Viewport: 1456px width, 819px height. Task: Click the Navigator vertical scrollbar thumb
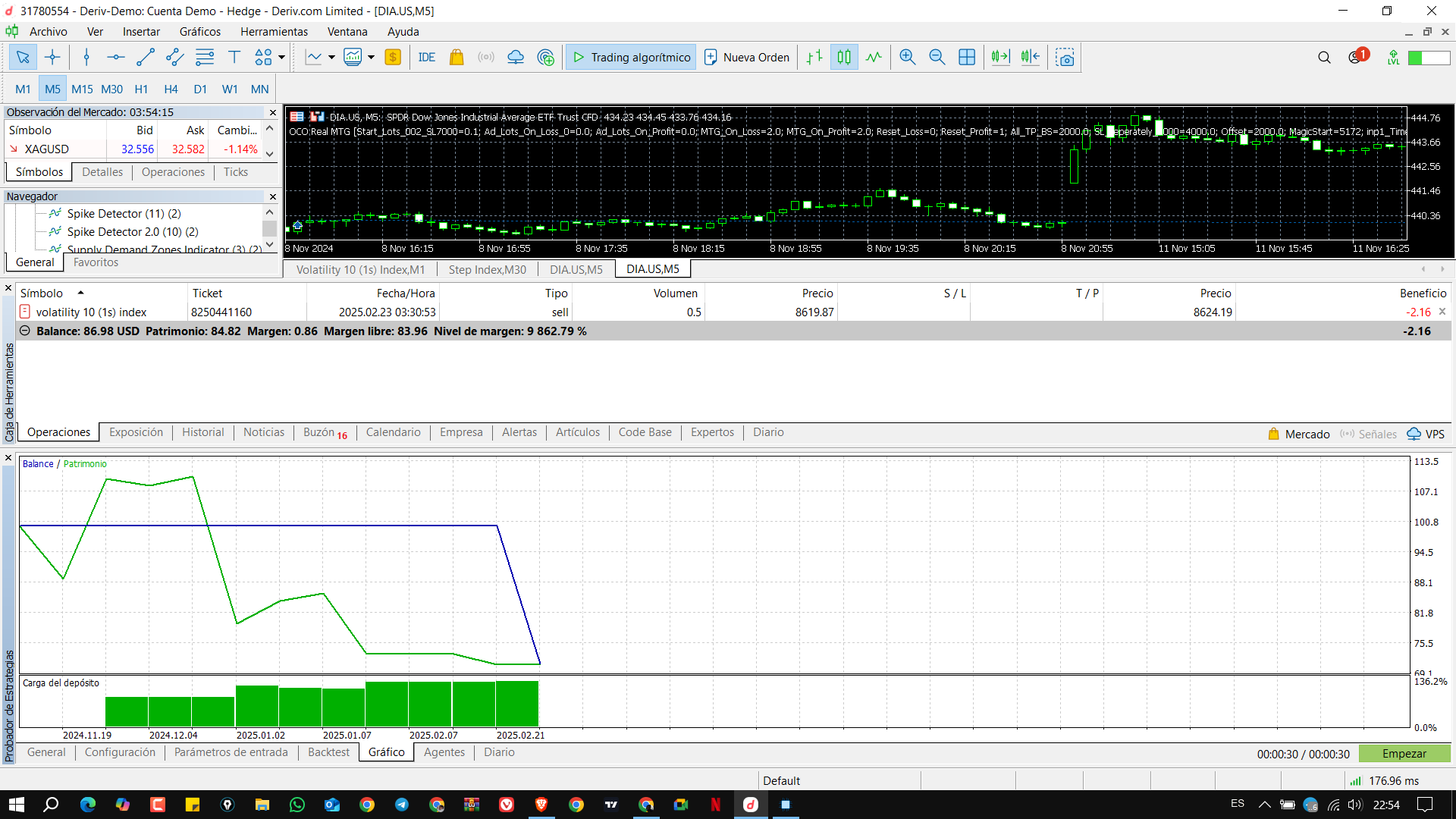click(269, 228)
